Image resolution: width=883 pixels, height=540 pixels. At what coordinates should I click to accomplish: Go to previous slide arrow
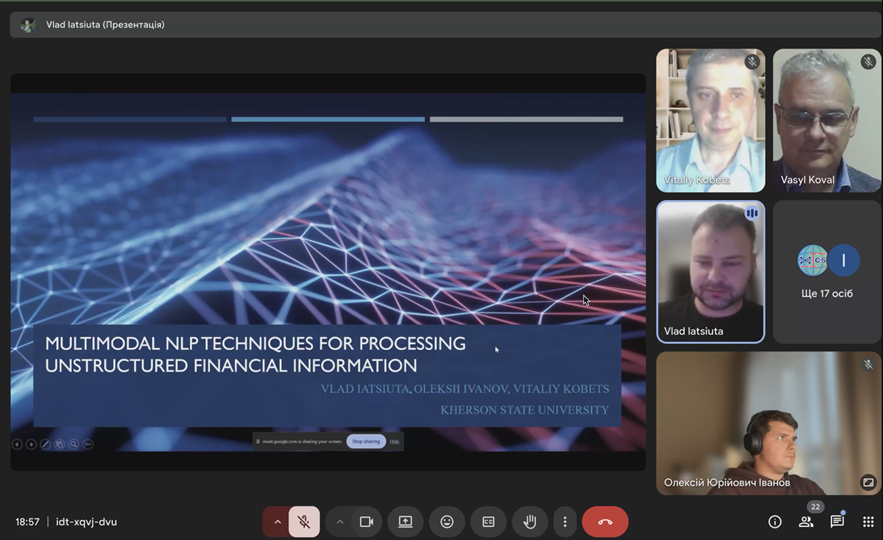[17, 444]
